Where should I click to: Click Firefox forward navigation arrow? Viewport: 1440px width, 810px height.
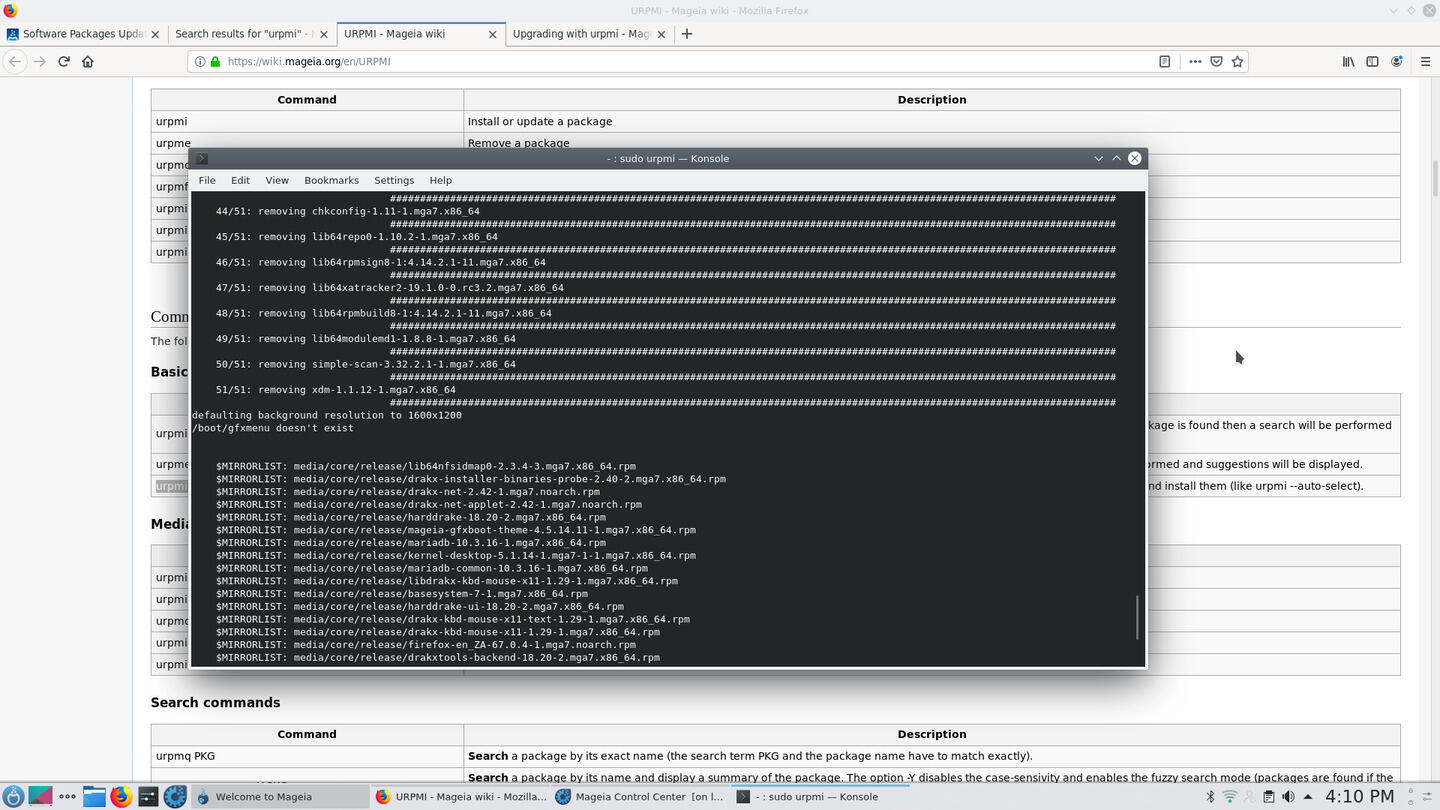tap(39, 61)
